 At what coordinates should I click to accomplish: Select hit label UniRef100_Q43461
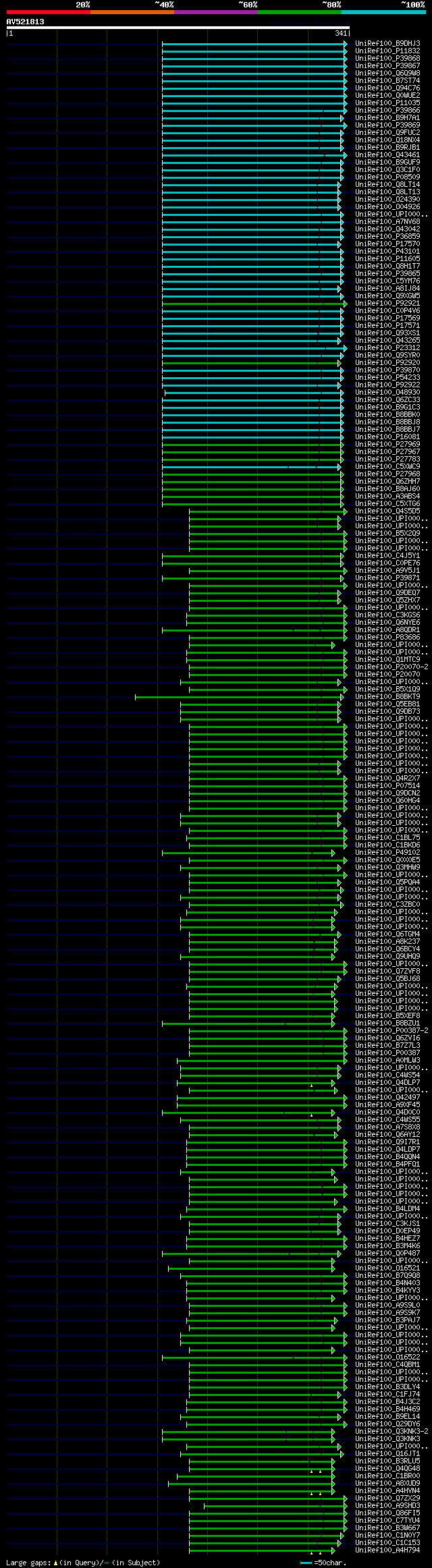coord(387,155)
